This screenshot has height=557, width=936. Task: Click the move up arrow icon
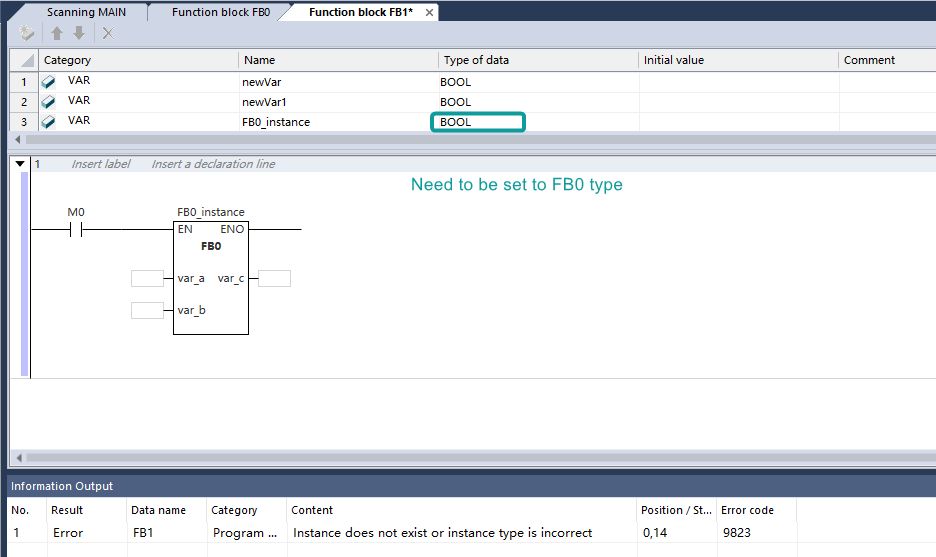coord(57,33)
